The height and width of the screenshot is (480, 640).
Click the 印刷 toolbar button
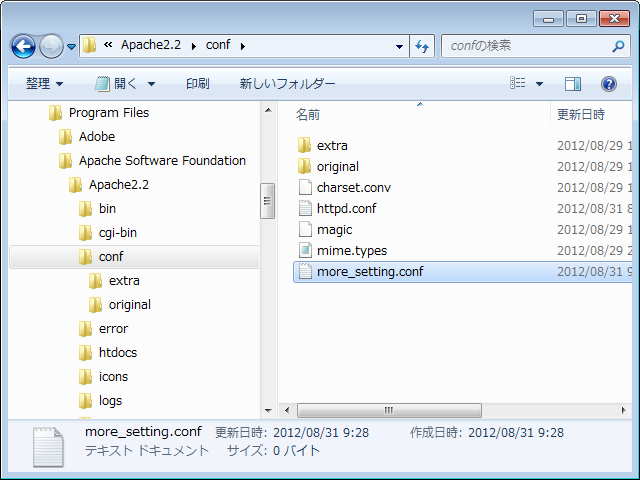click(x=197, y=84)
